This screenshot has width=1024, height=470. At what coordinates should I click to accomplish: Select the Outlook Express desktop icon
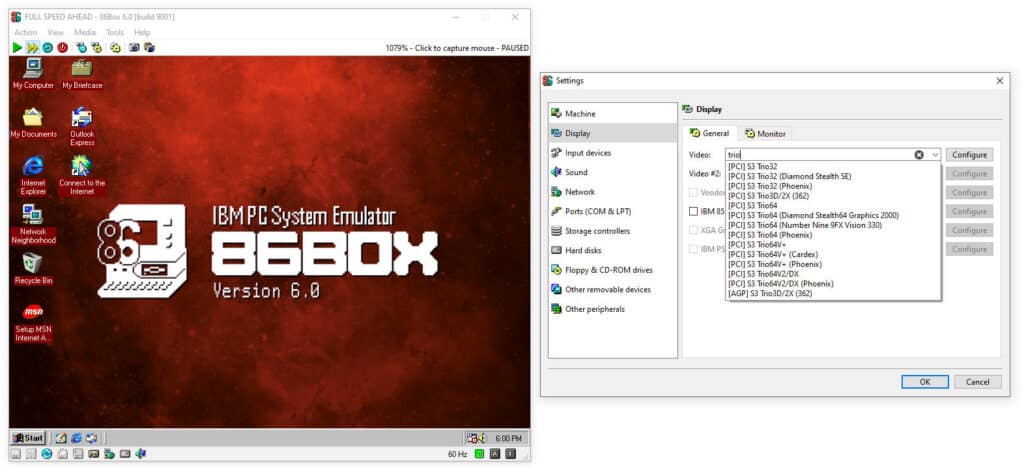coord(82,127)
